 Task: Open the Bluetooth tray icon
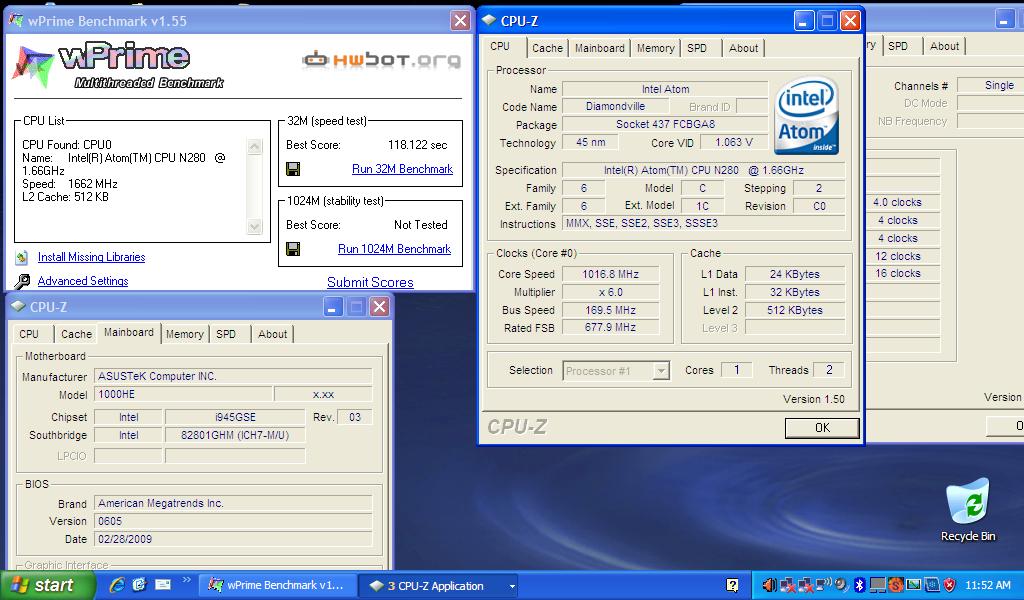(x=859, y=585)
